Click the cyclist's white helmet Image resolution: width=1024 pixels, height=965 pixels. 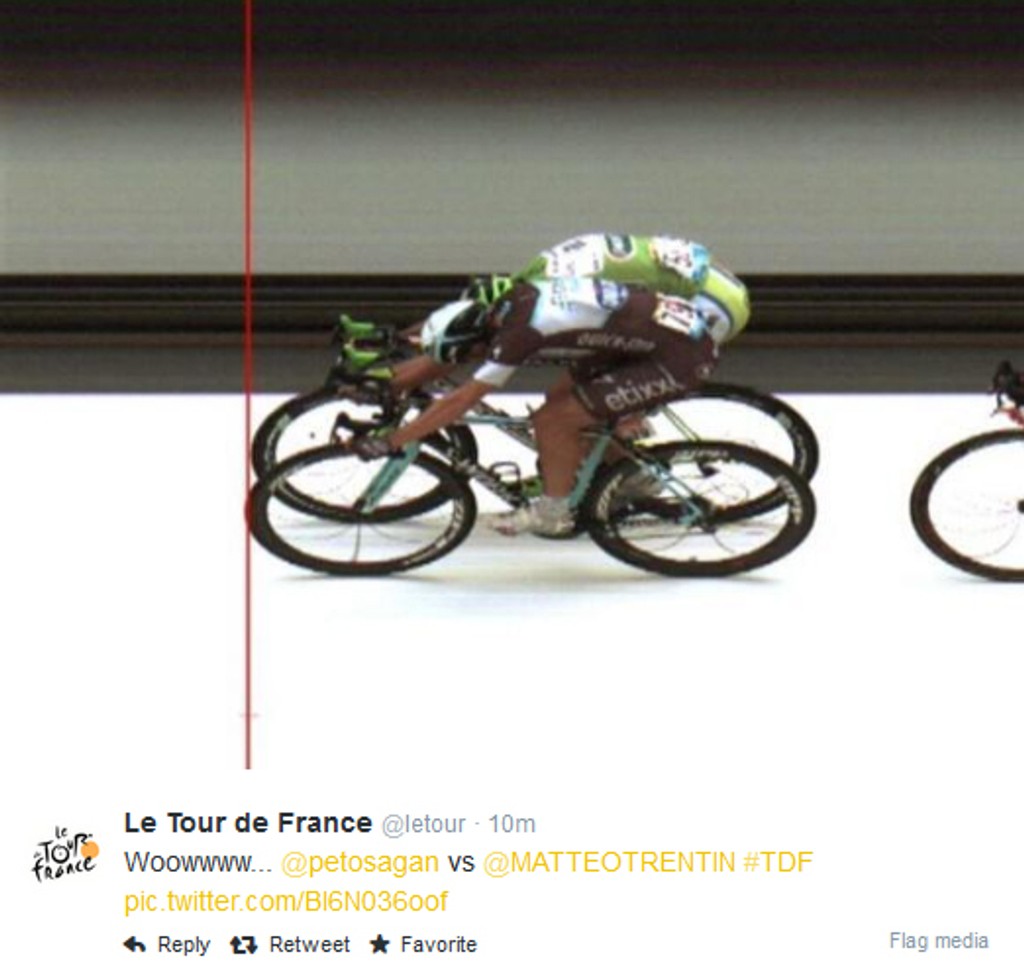click(453, 330)
